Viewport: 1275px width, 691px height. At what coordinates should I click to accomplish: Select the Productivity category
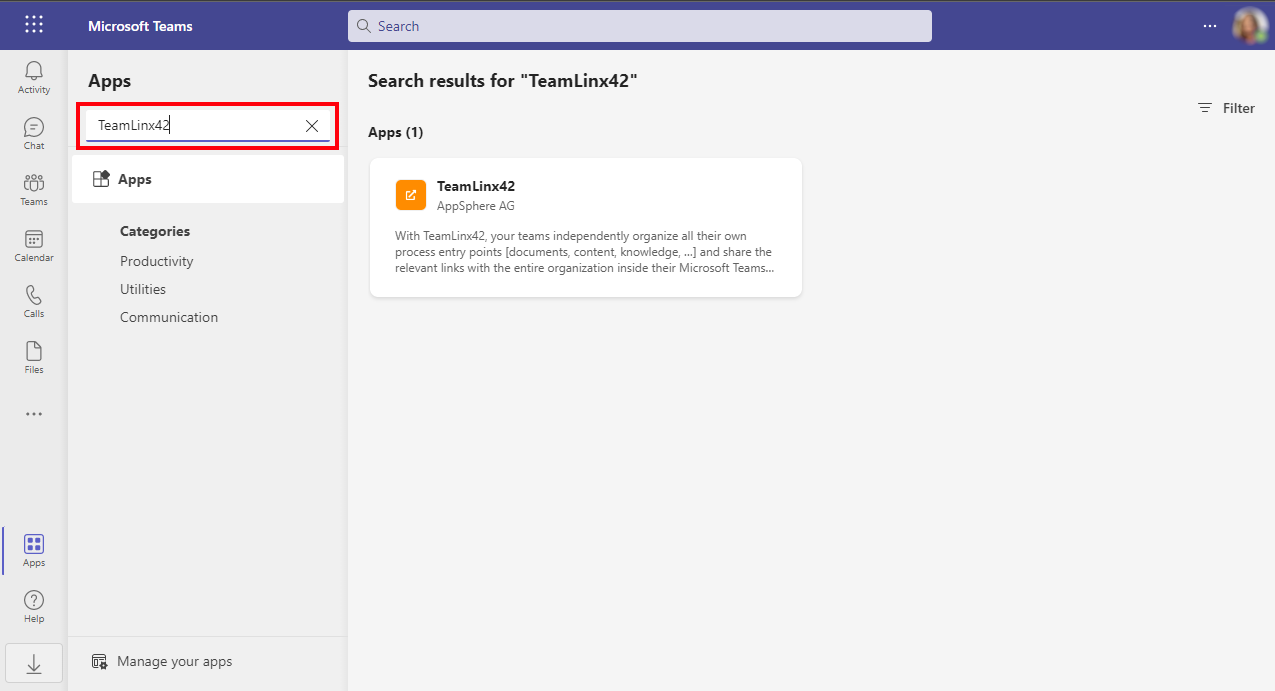pos(156,261)
